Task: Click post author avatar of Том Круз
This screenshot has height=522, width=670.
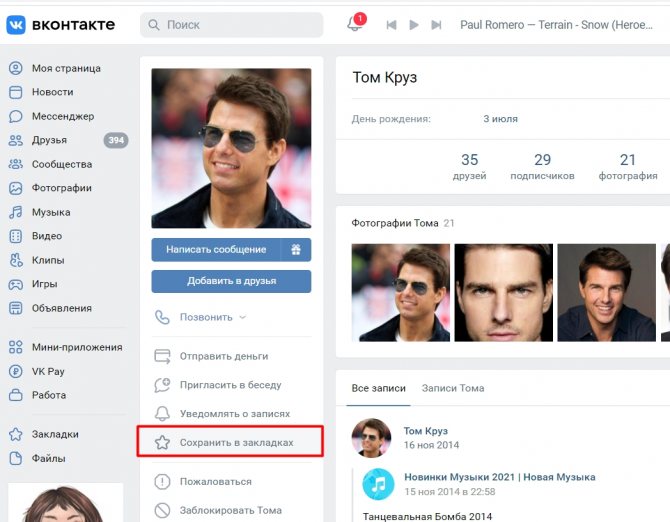Action: click(371, 438)
